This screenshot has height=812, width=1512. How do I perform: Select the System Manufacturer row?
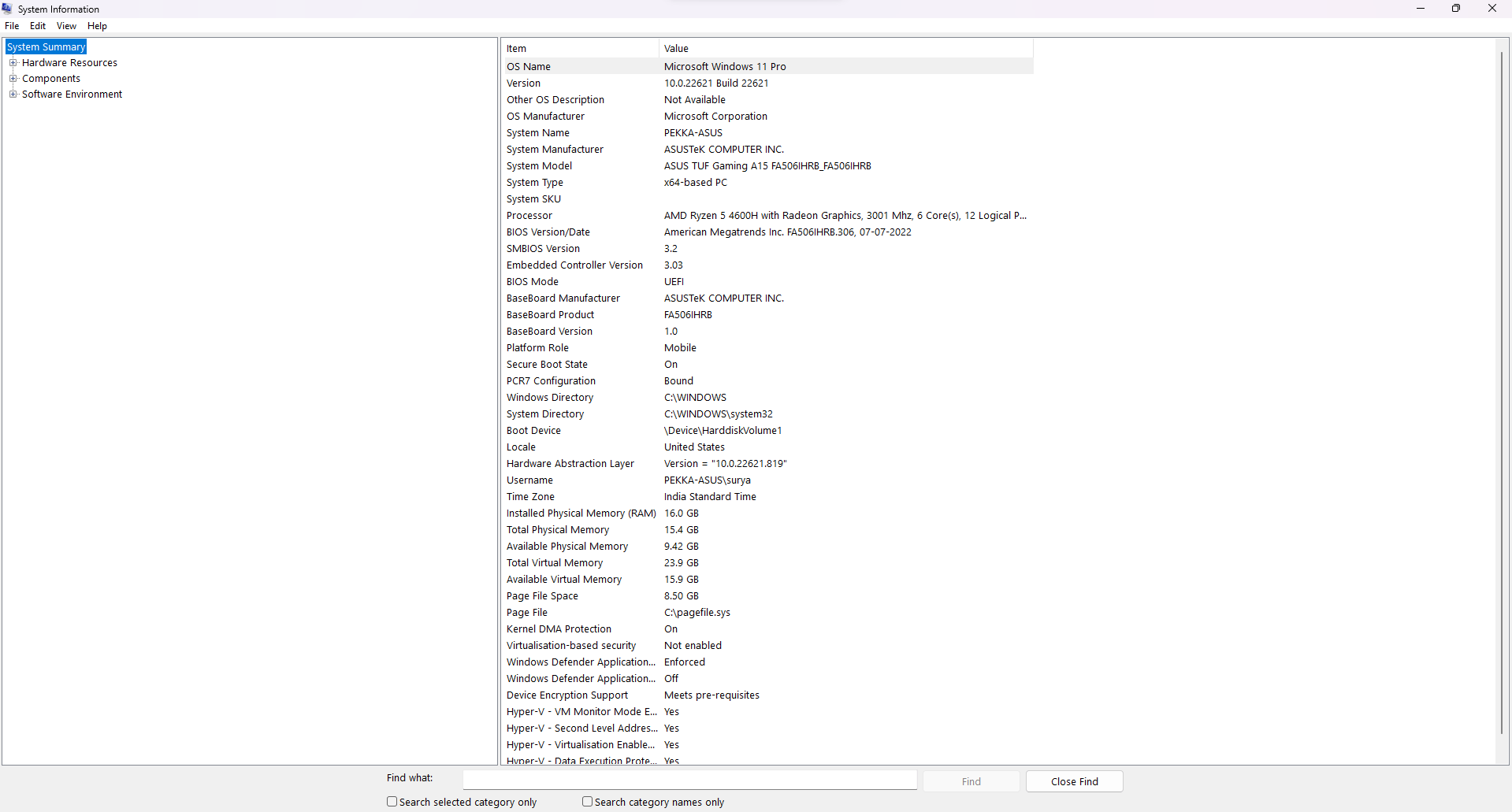768,150
